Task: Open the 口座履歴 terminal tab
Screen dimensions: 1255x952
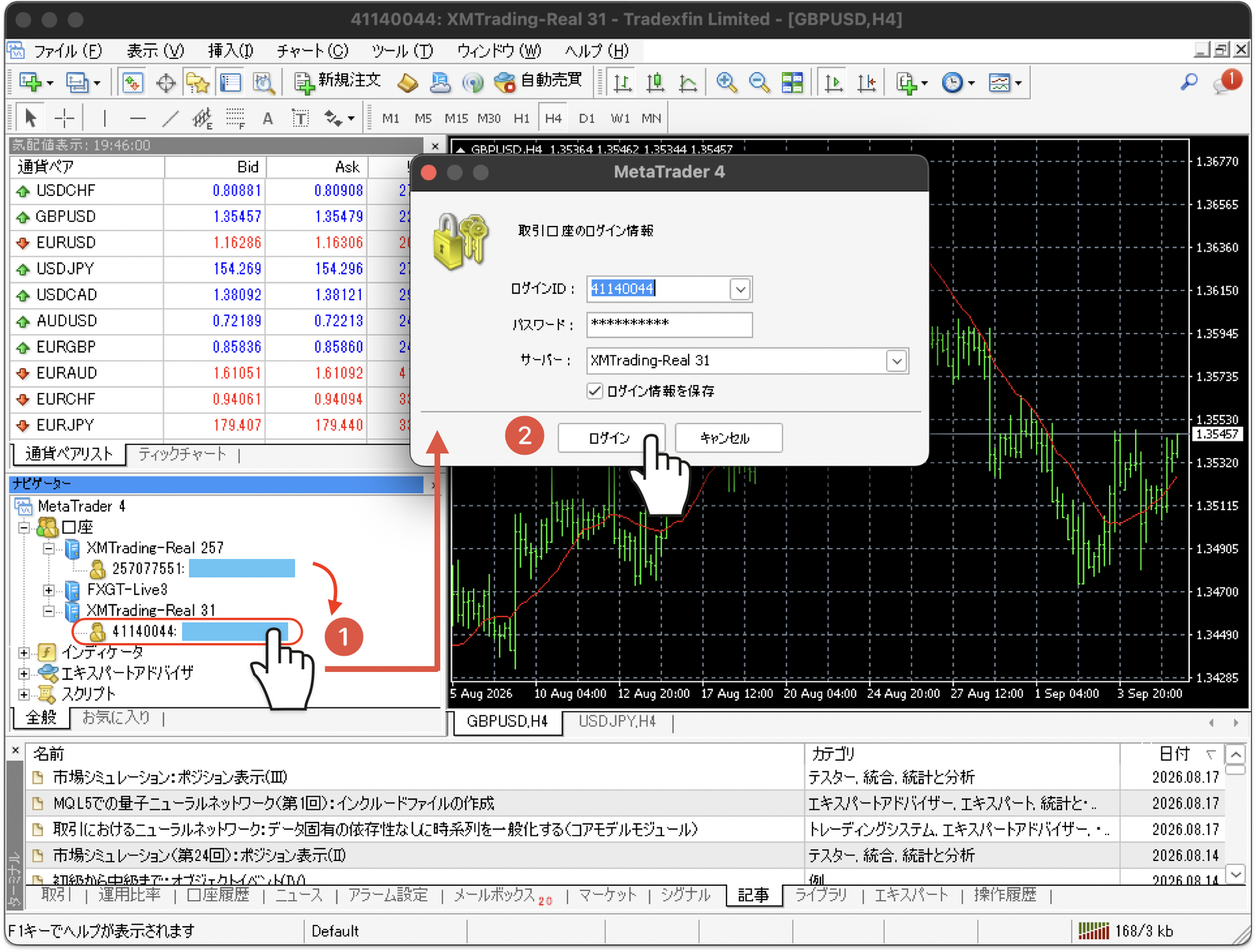Action: click(218, 895)
